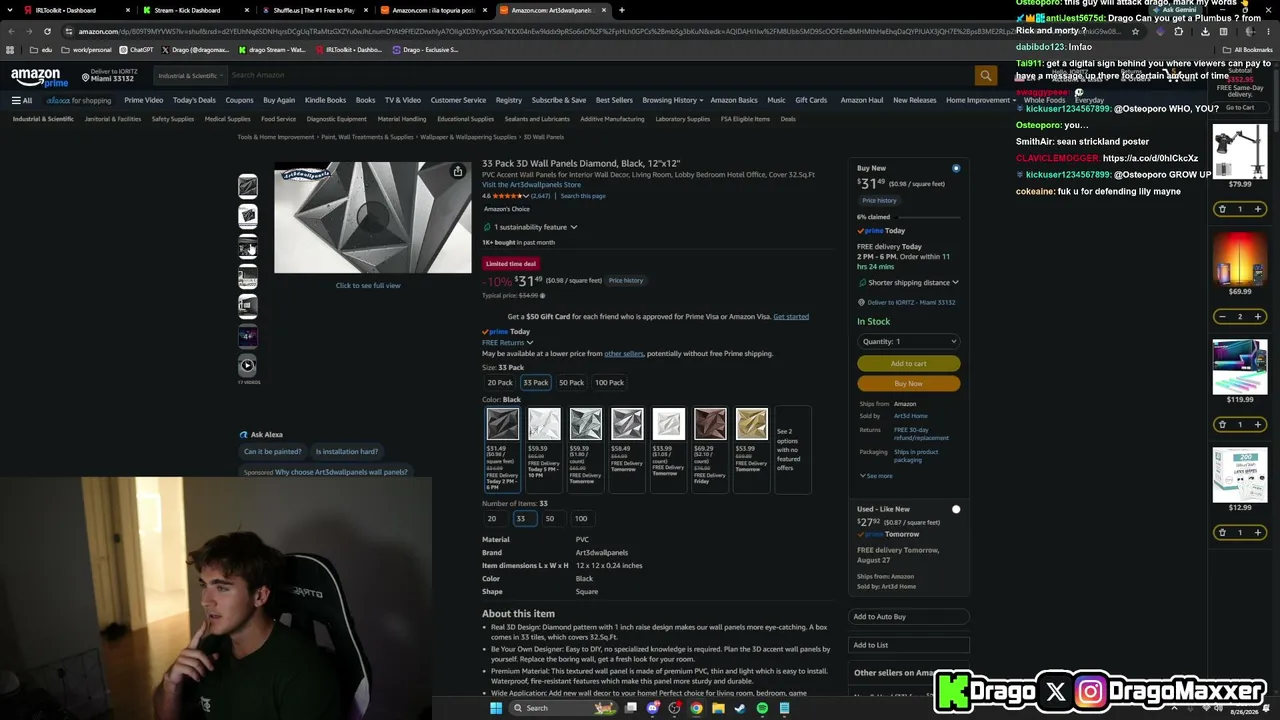Choose the 50 Pack size option
Viewport: 1280px width, 720px height.
(x=571, y=382)
